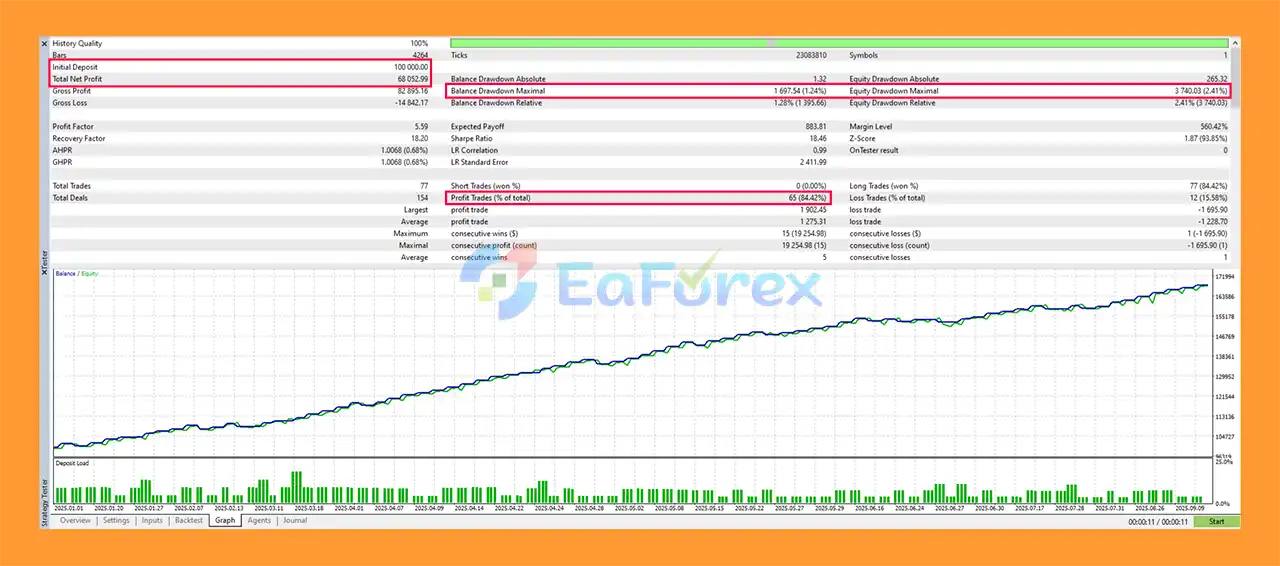Switch to the Overview tab

coord(75,521)
